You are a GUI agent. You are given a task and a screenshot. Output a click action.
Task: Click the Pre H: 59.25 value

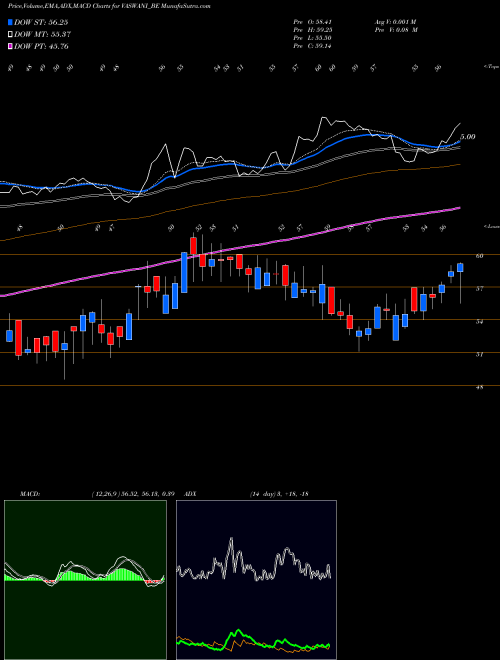313,30
